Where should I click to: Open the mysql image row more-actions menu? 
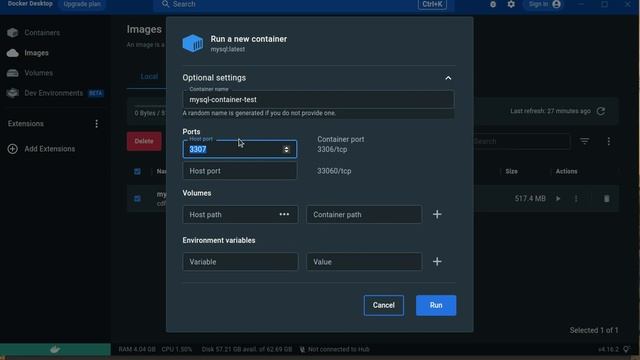point(576,199)
